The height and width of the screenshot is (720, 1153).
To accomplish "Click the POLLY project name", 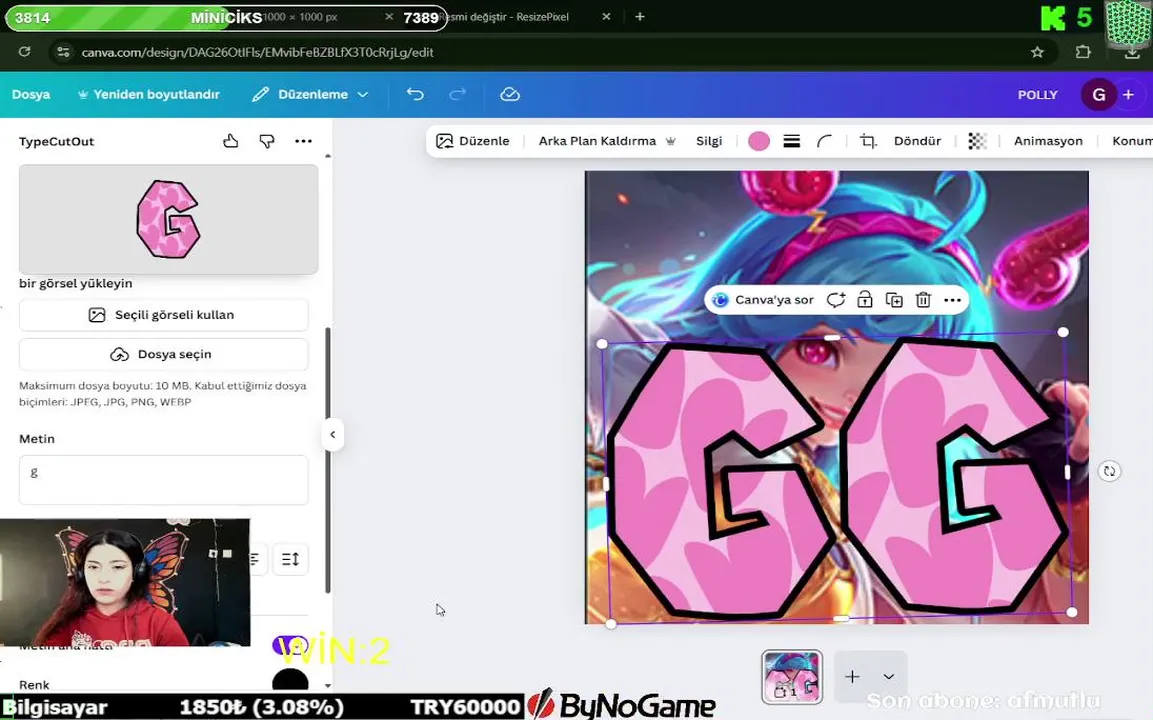I will point(1037,95).
